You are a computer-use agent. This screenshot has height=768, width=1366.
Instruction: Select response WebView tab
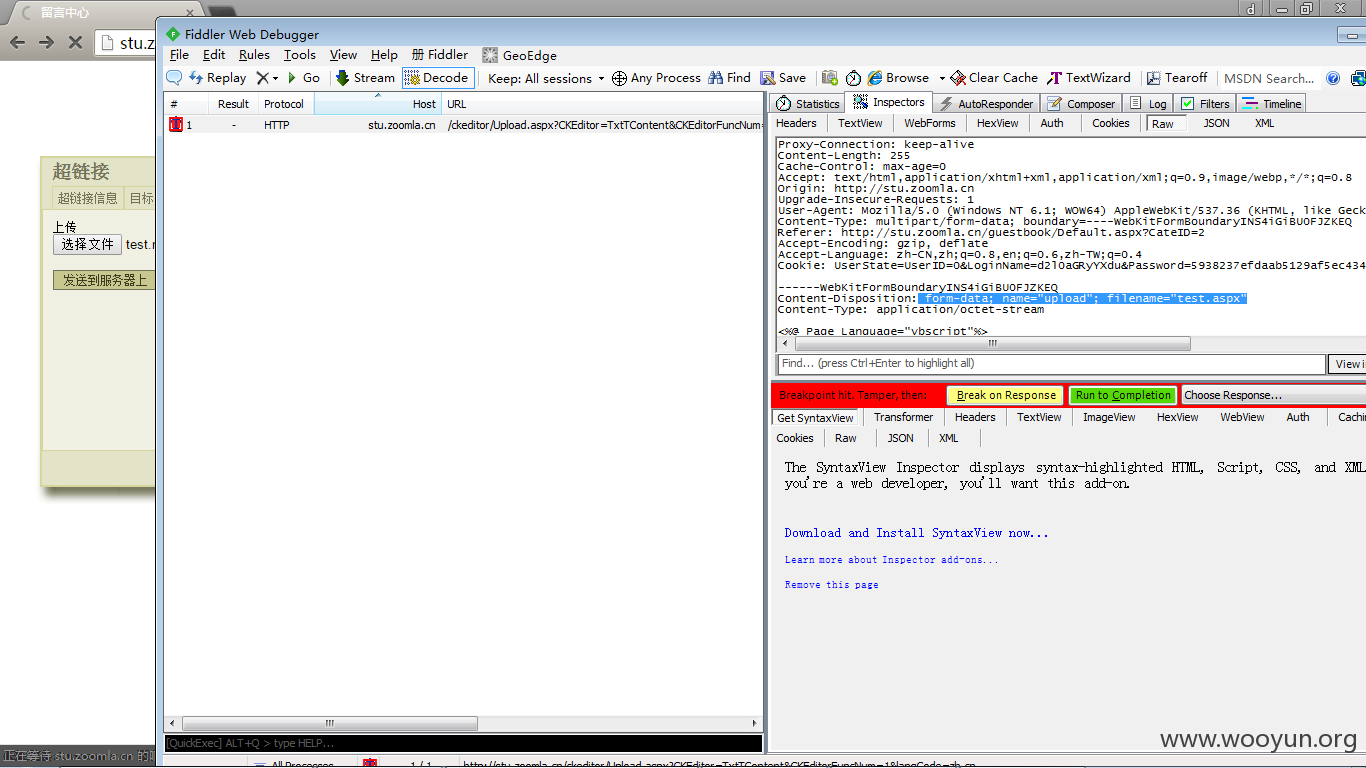(1242, 417)
